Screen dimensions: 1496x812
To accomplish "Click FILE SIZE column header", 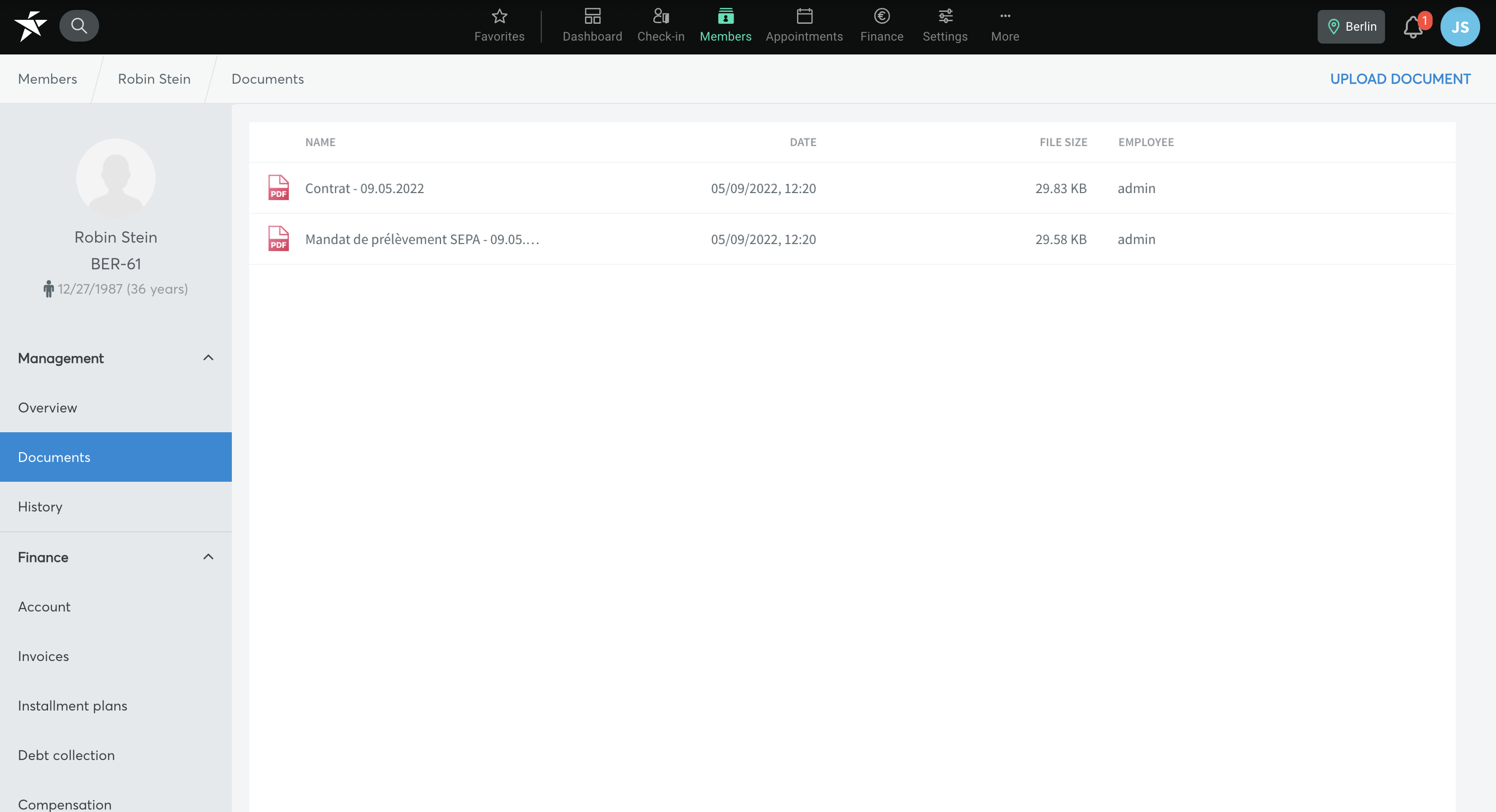I will click(x=1063, y=142).
